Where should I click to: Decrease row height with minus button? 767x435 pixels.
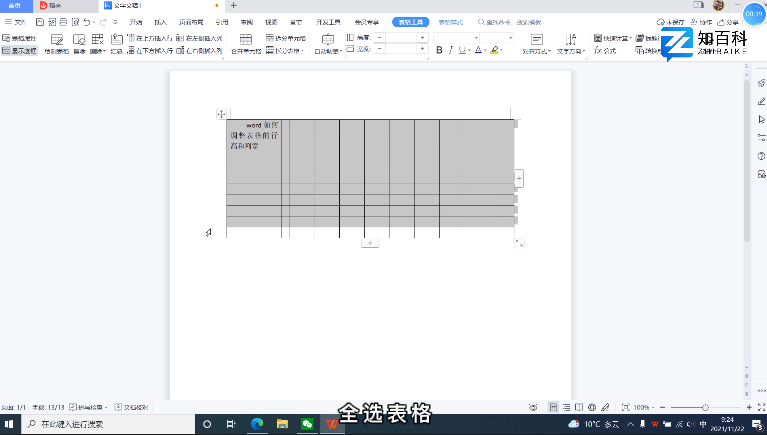click(x=380, y=38)
